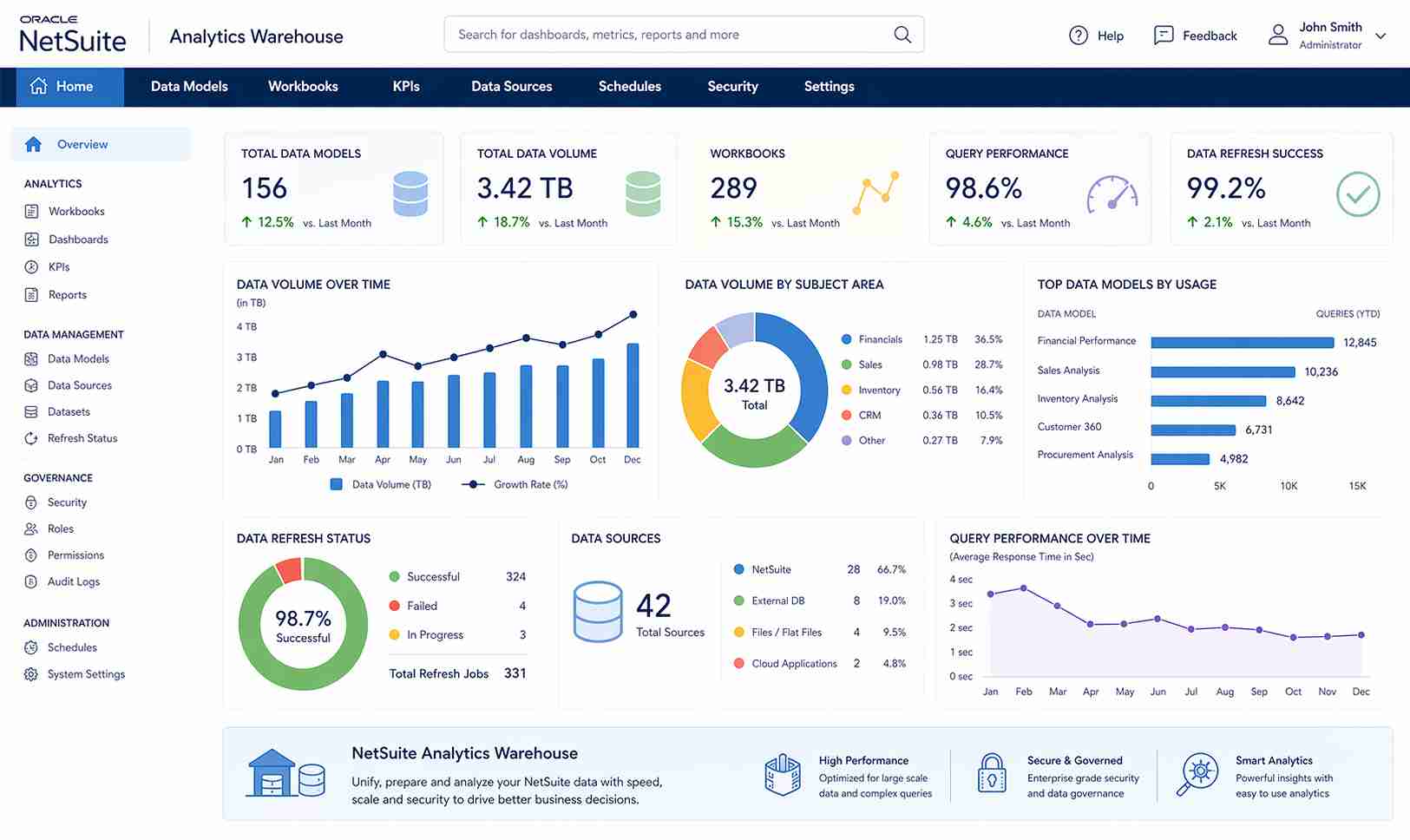Viewport: 1410px width, 840px height.
Task: Click the Data Refresh Success checkmark icon
Action: click(x=1358, y=194)
